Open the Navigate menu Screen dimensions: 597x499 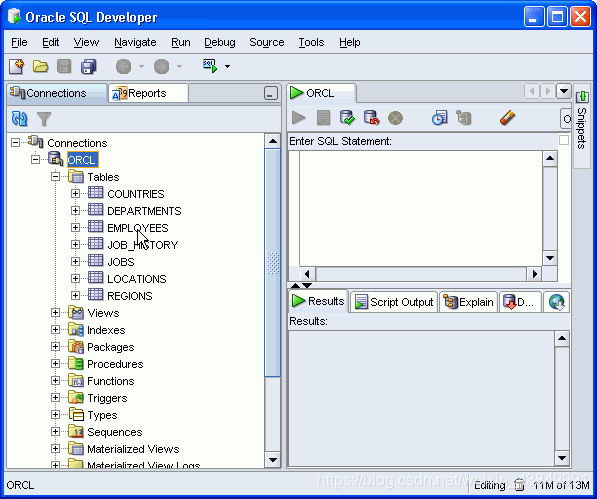(135, 42)
